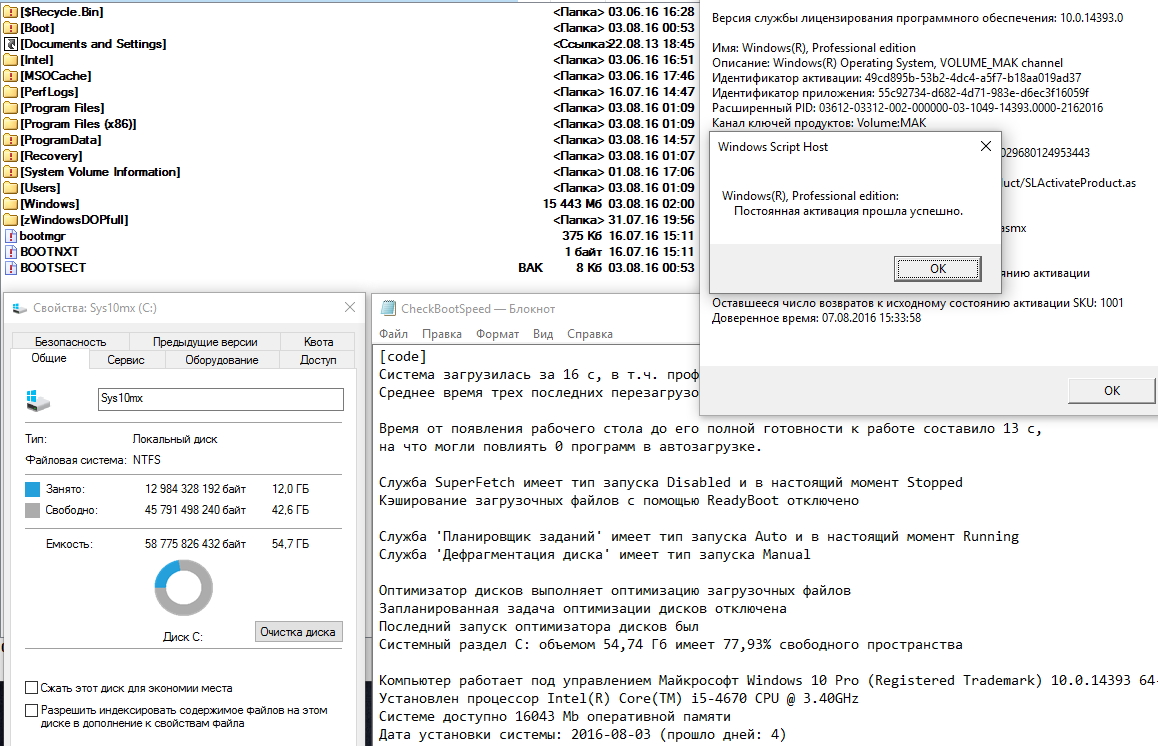Select the [Users] folder icon
This screenshot has height=746, width=1158.
tap(10, 188)
